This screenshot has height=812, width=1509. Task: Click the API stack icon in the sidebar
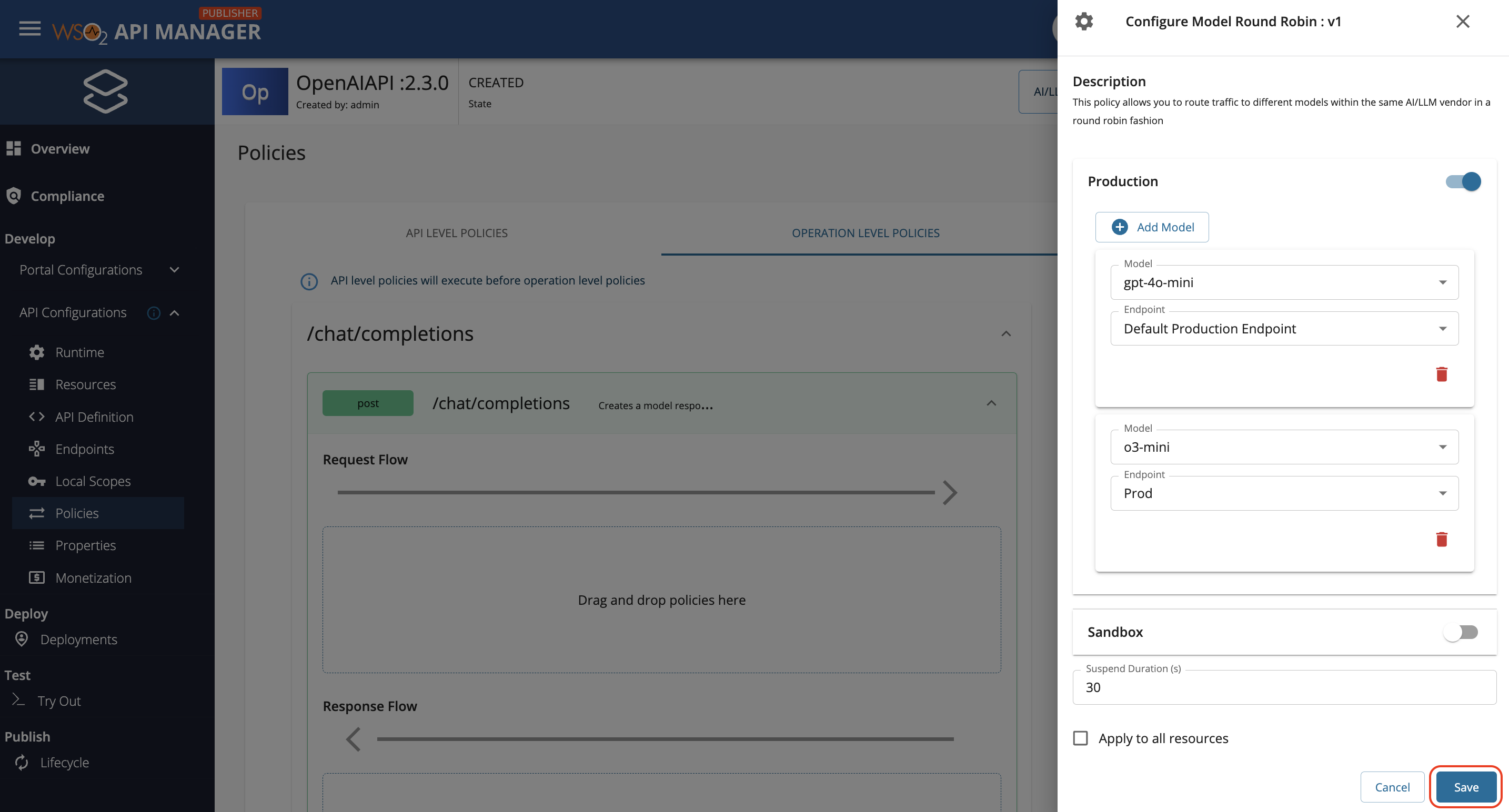pyautogui.click(x=106, y=91)
